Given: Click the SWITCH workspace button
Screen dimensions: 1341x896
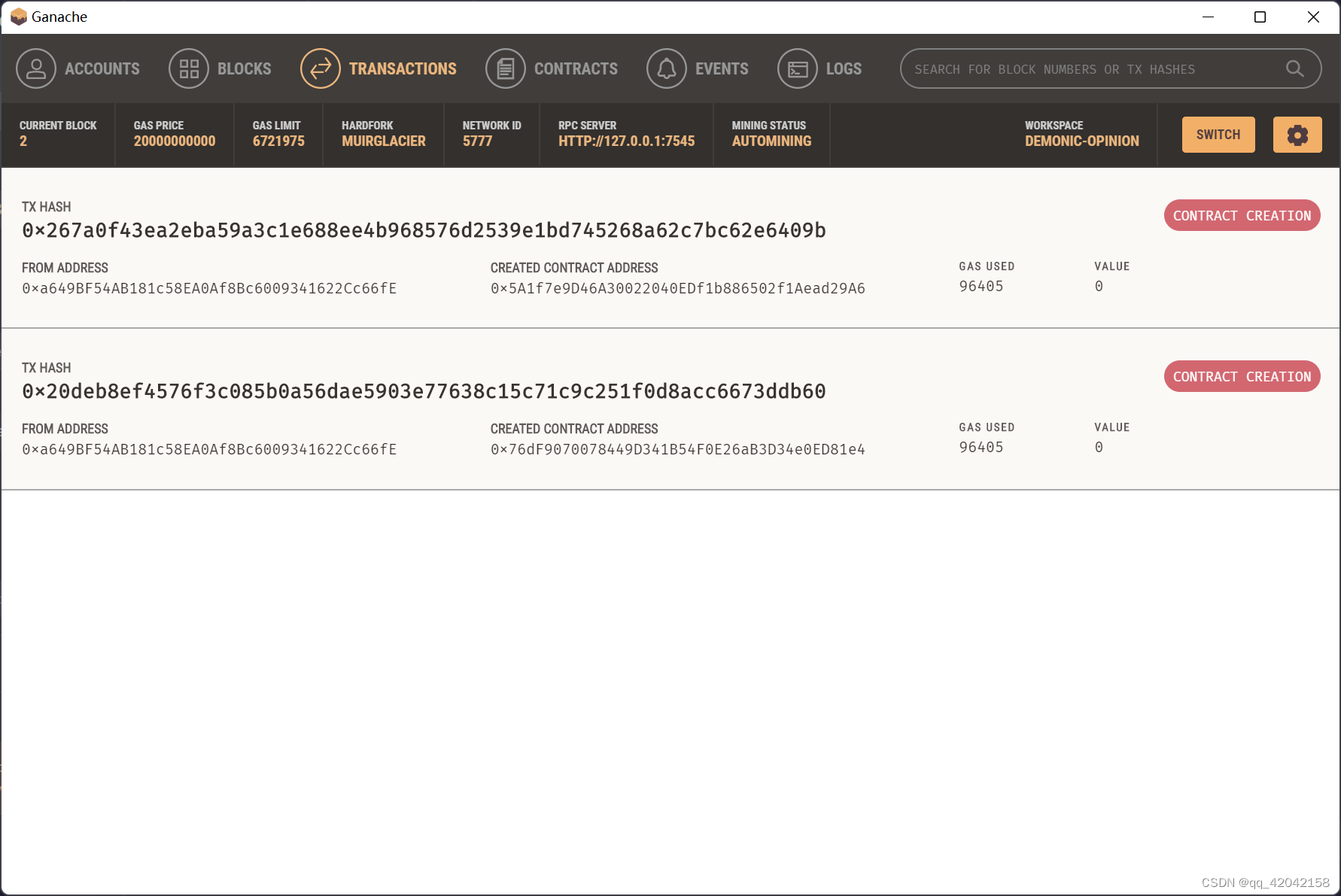Looking at the screenshot, I should (x=1218, y=135).
